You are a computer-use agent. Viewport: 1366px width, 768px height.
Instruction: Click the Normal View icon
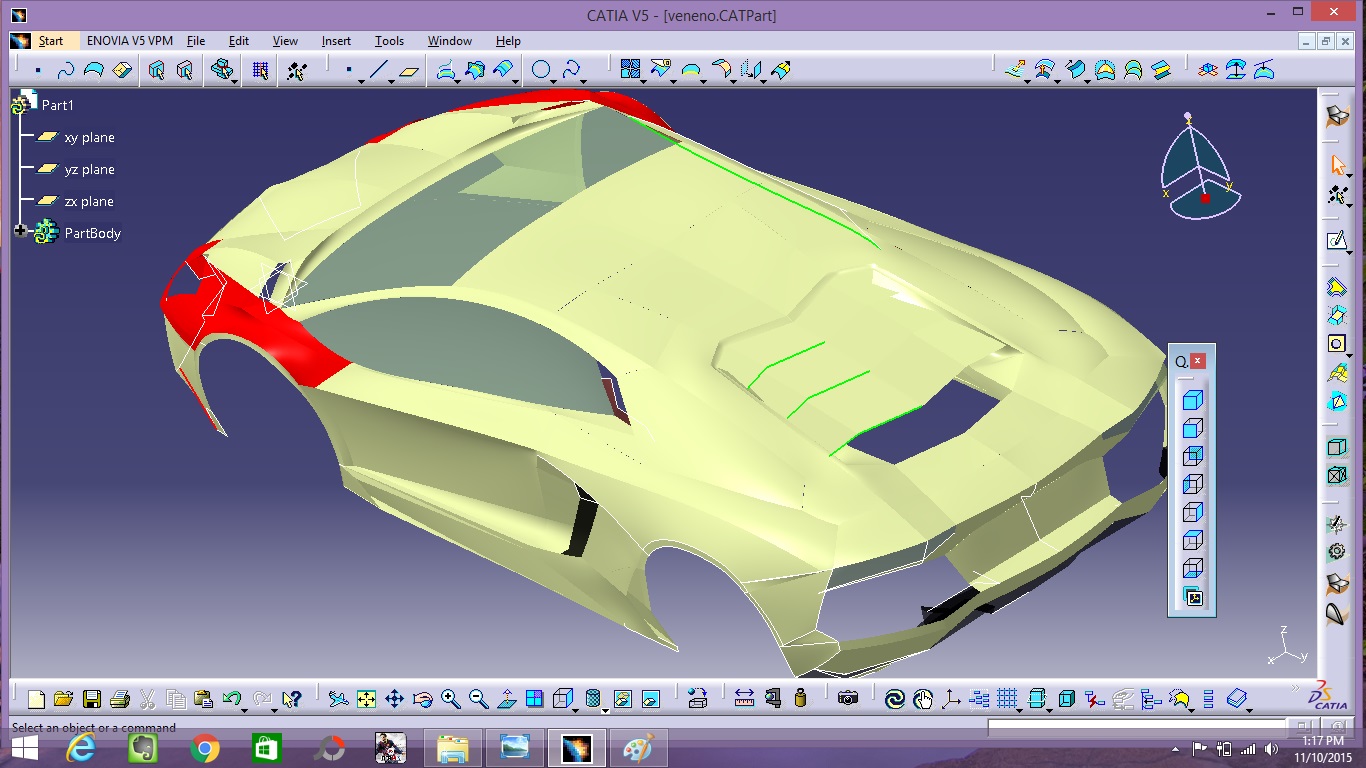(x=507, y=699)
